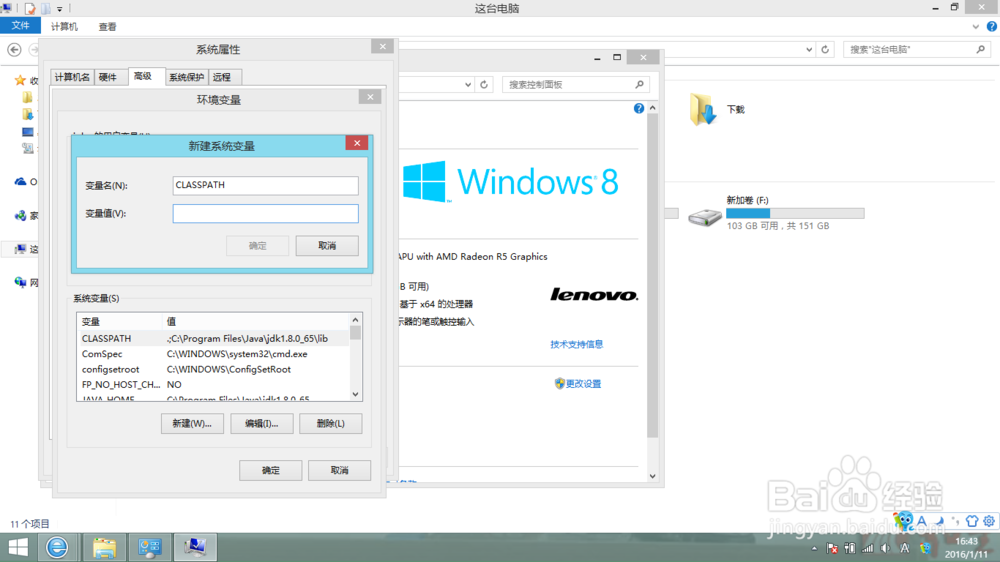Refresh the control panel window

pyautogui.click(x=484, y=84)
